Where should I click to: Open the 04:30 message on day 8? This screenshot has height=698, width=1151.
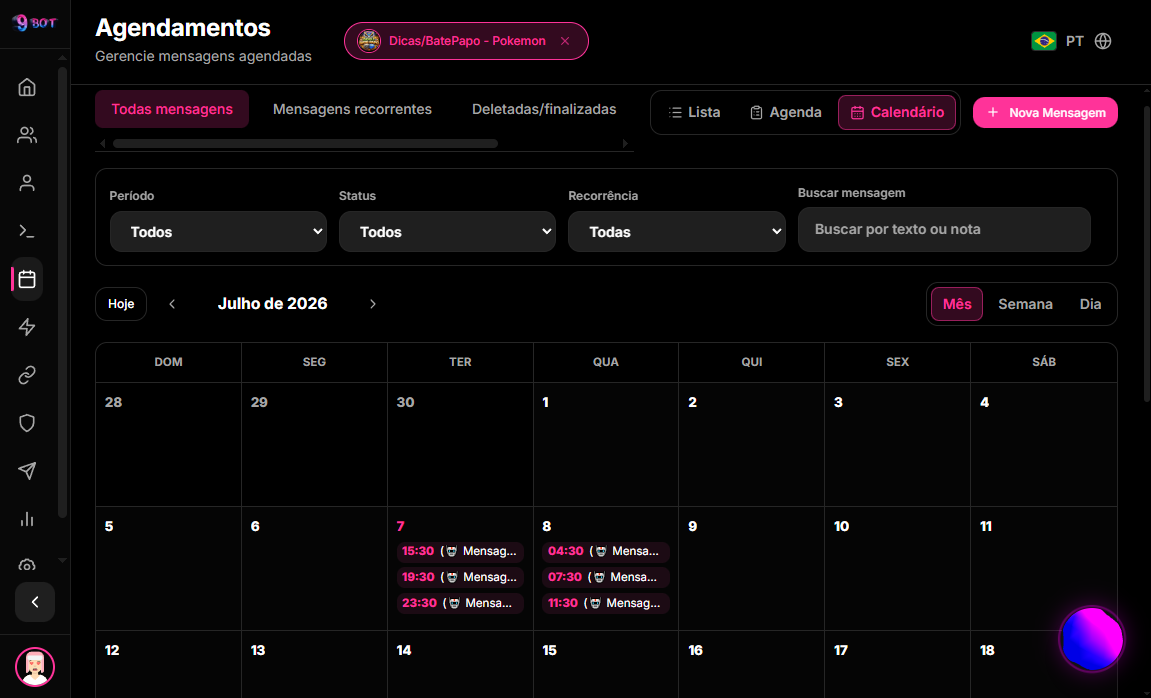[606, 551]
